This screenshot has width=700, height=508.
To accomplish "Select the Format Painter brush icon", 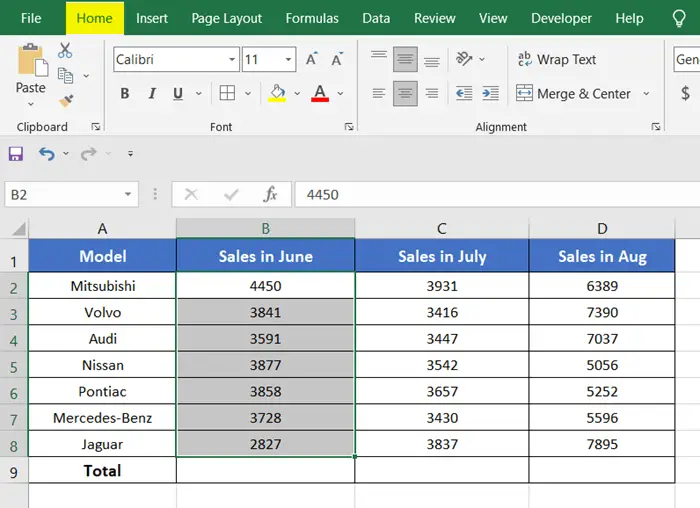I will pos(66,100).
